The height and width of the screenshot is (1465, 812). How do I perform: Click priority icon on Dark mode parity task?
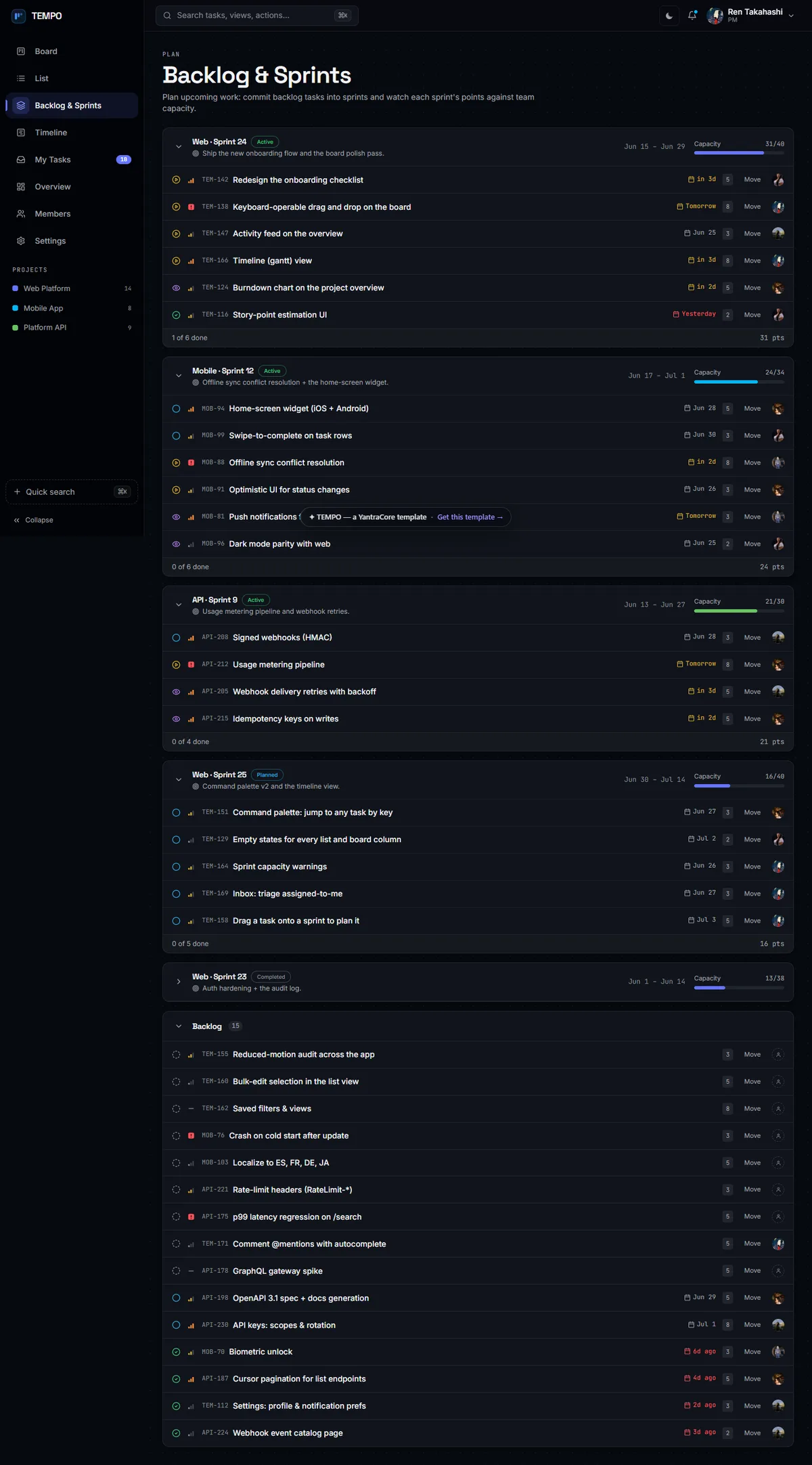pos(191,544)
